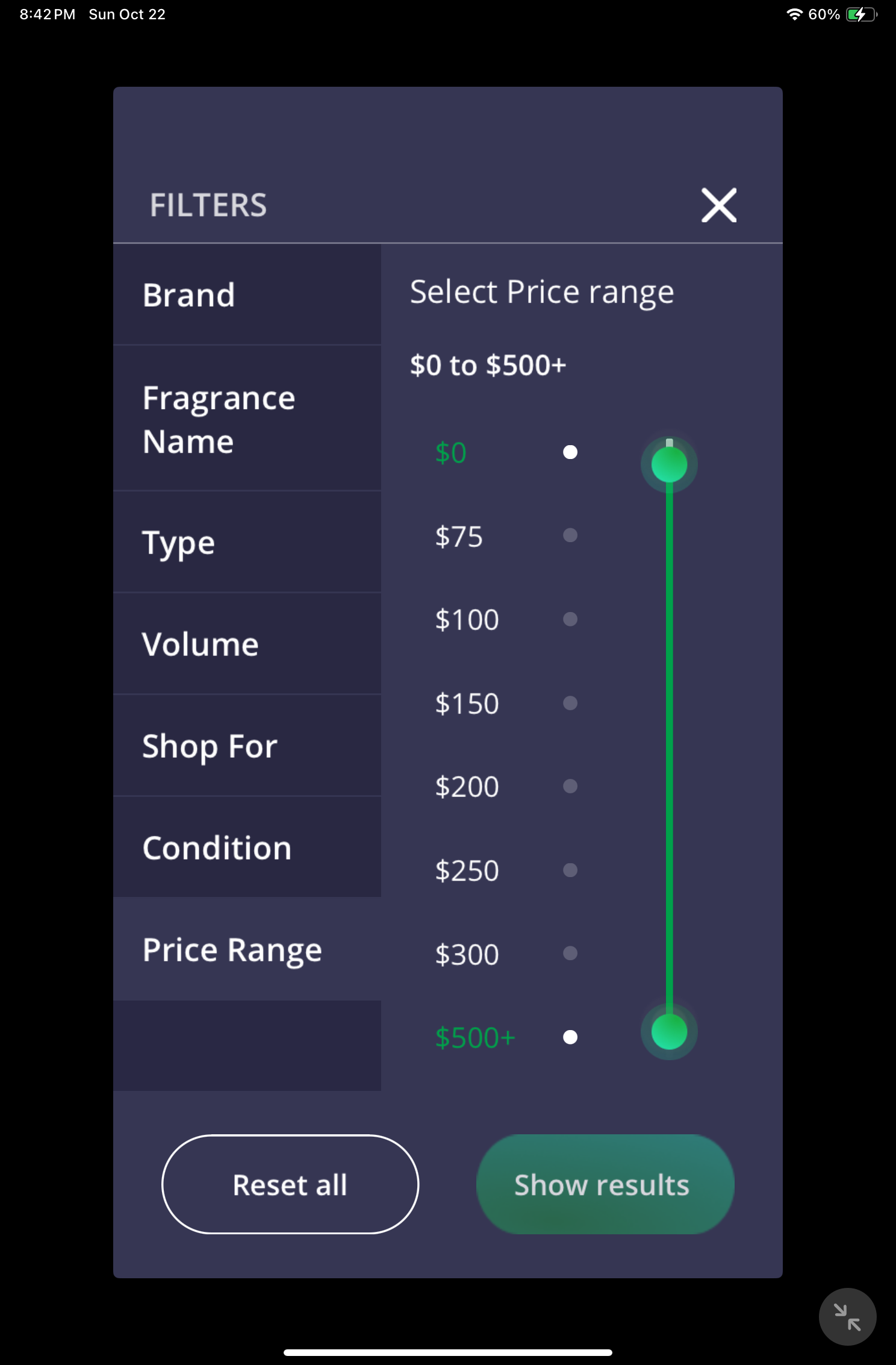
Task: Pick the $150 price point dot
Action: (x=570, y=703)
